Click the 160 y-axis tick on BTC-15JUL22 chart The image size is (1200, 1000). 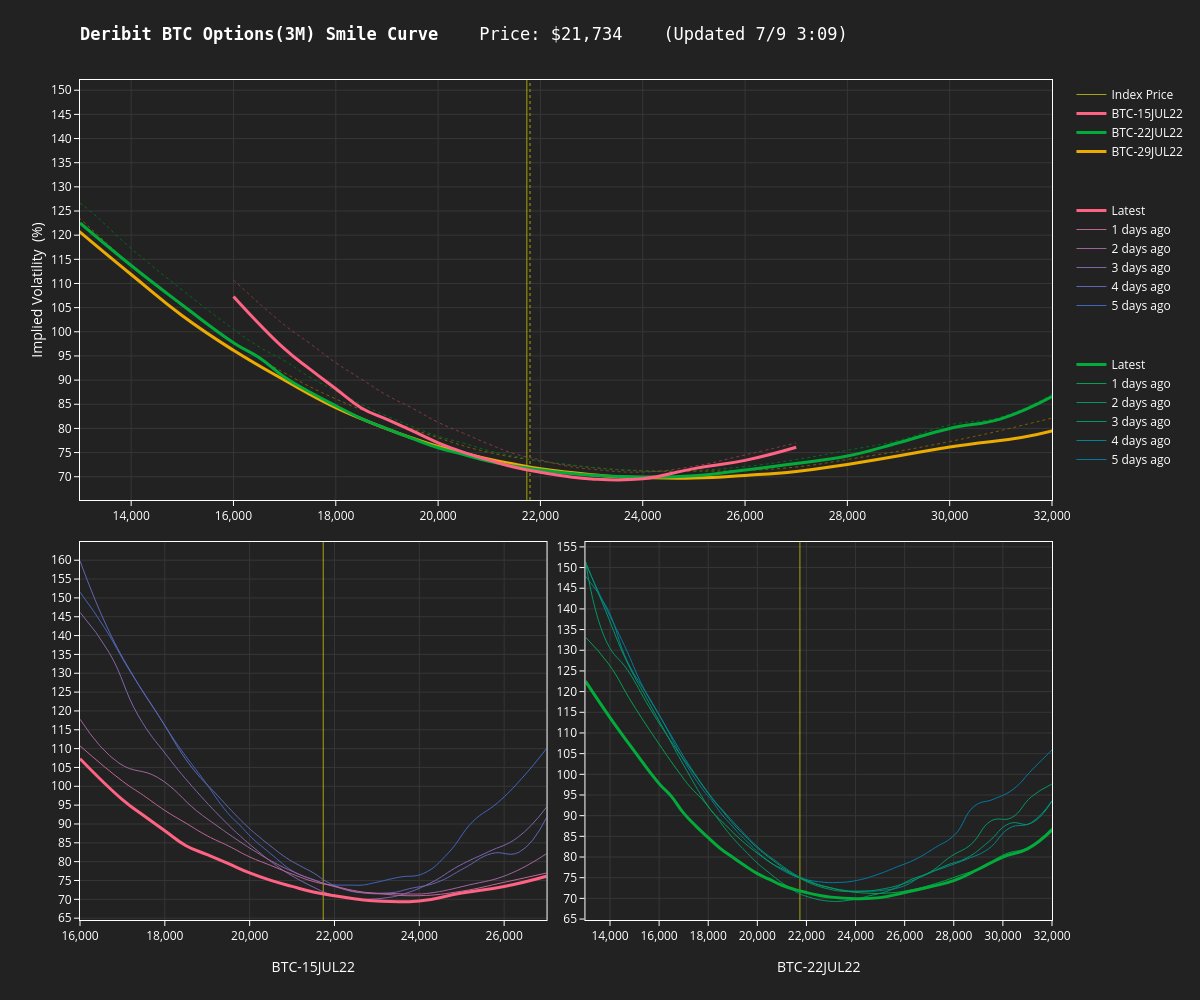tap(61, 560)
